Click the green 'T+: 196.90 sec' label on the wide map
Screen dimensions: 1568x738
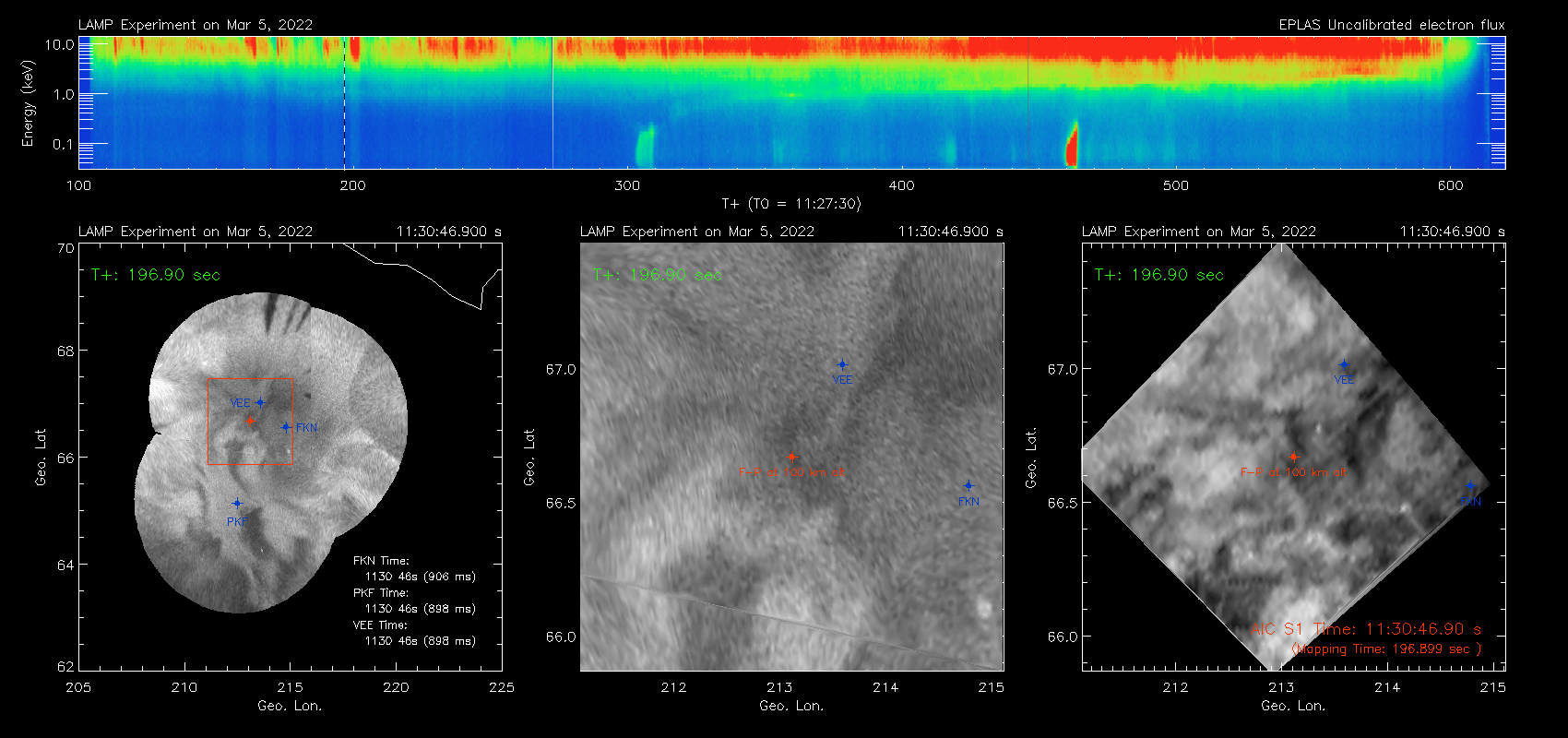click(156, 275)
